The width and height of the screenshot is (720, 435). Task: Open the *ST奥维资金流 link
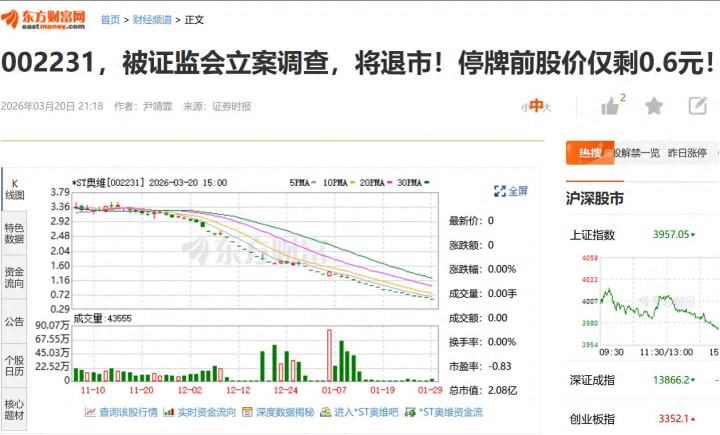tap(450, 412)
